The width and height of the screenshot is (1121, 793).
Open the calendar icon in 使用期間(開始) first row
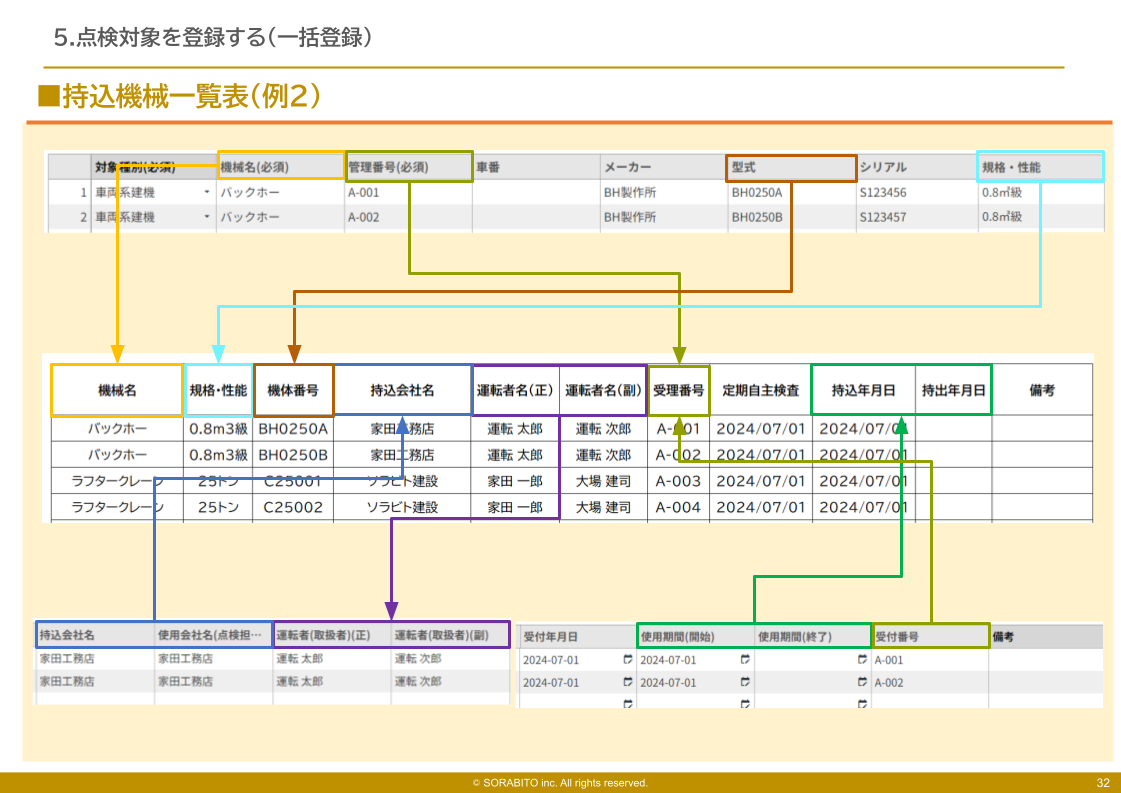[745, 659]
